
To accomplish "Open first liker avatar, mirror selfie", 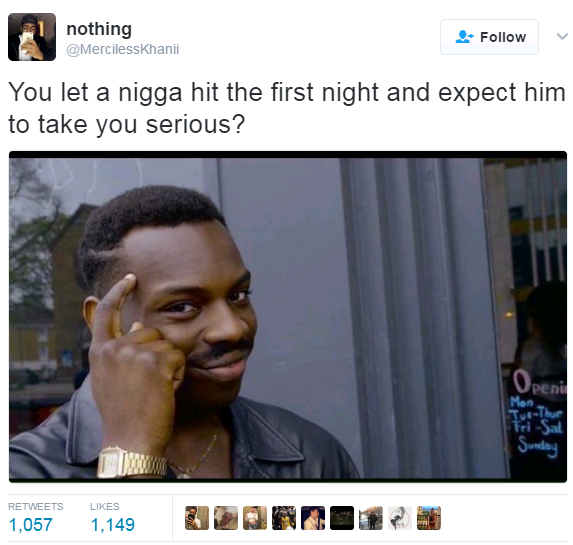I will click(197, 518).
